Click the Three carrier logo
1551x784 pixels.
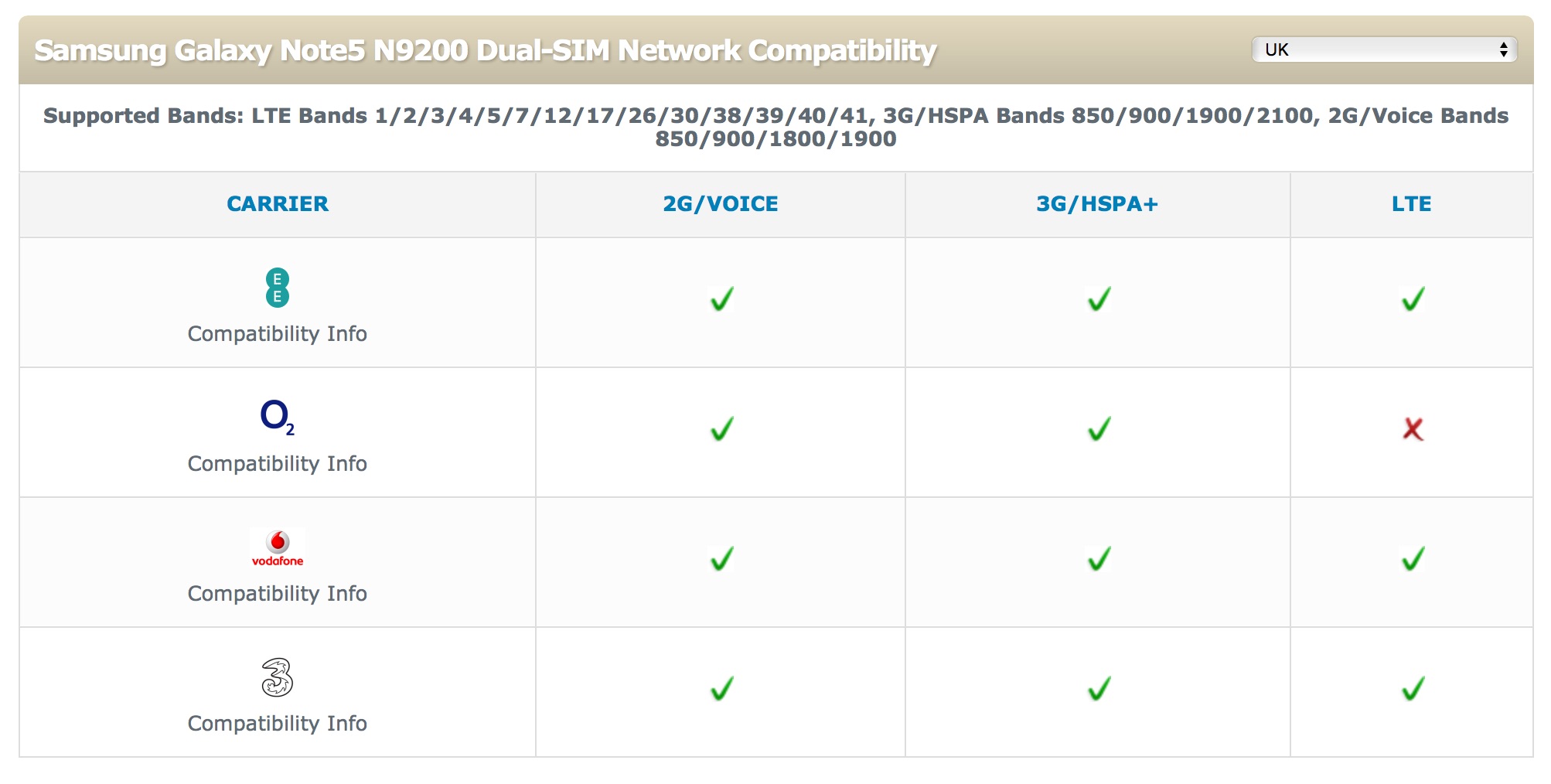(278, 677)
